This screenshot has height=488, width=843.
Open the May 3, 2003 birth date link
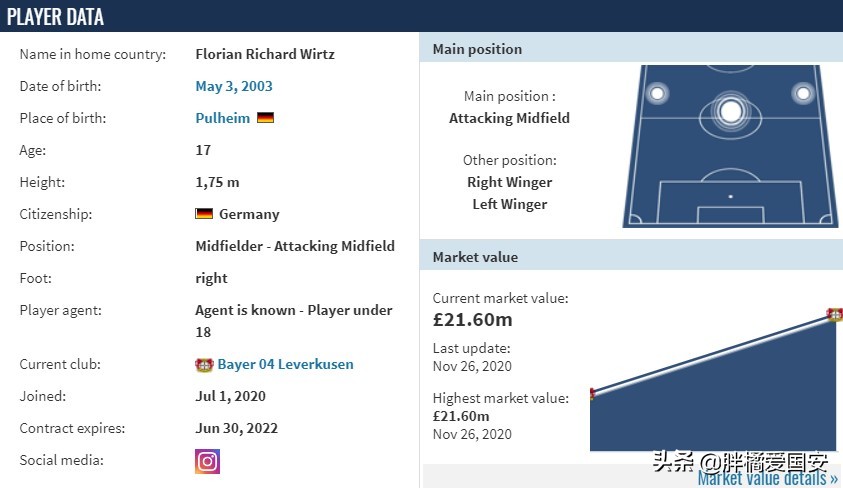pyautogui.click(x=234, y=86)
